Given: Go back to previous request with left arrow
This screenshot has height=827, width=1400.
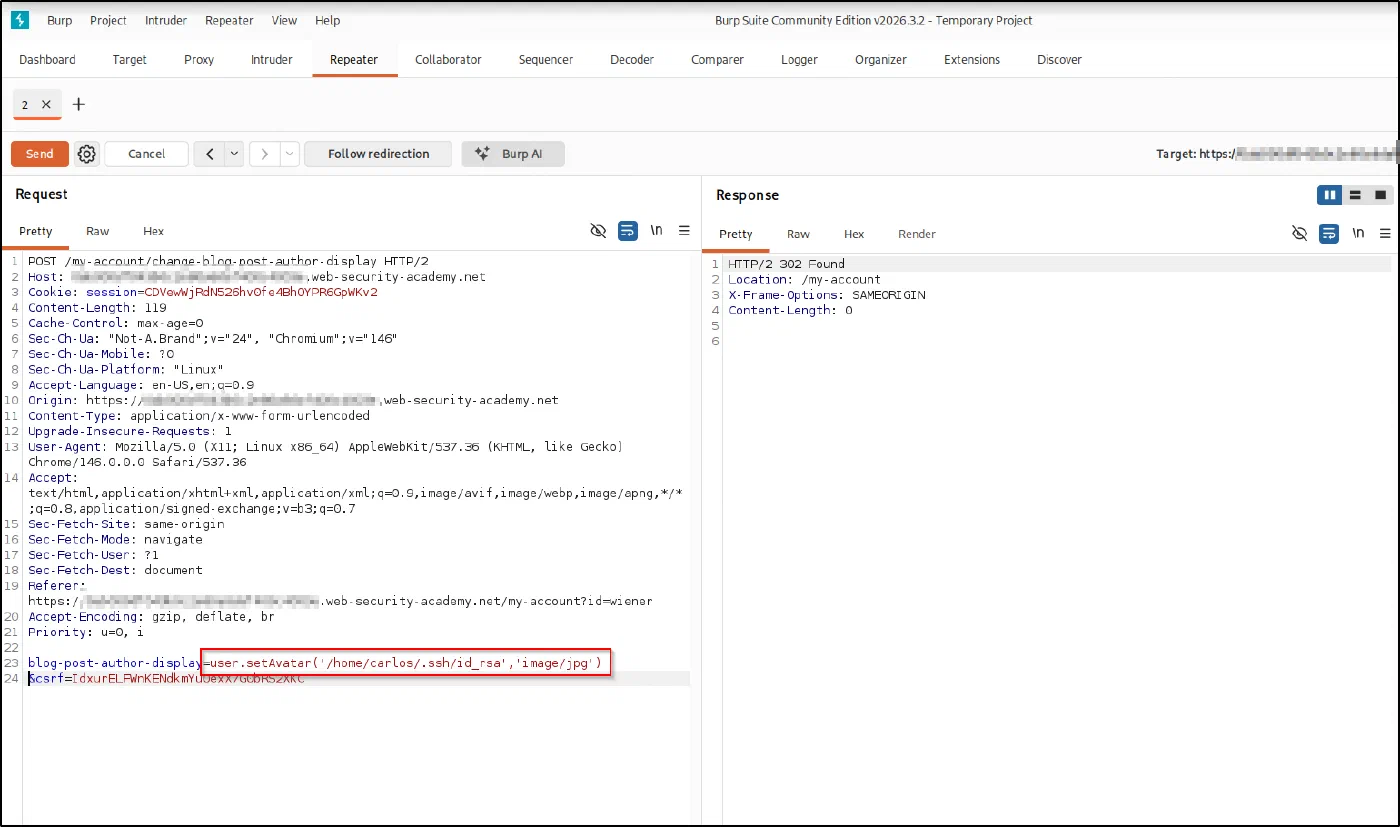Looking at the screenshot, I should (x=209, y=154).
